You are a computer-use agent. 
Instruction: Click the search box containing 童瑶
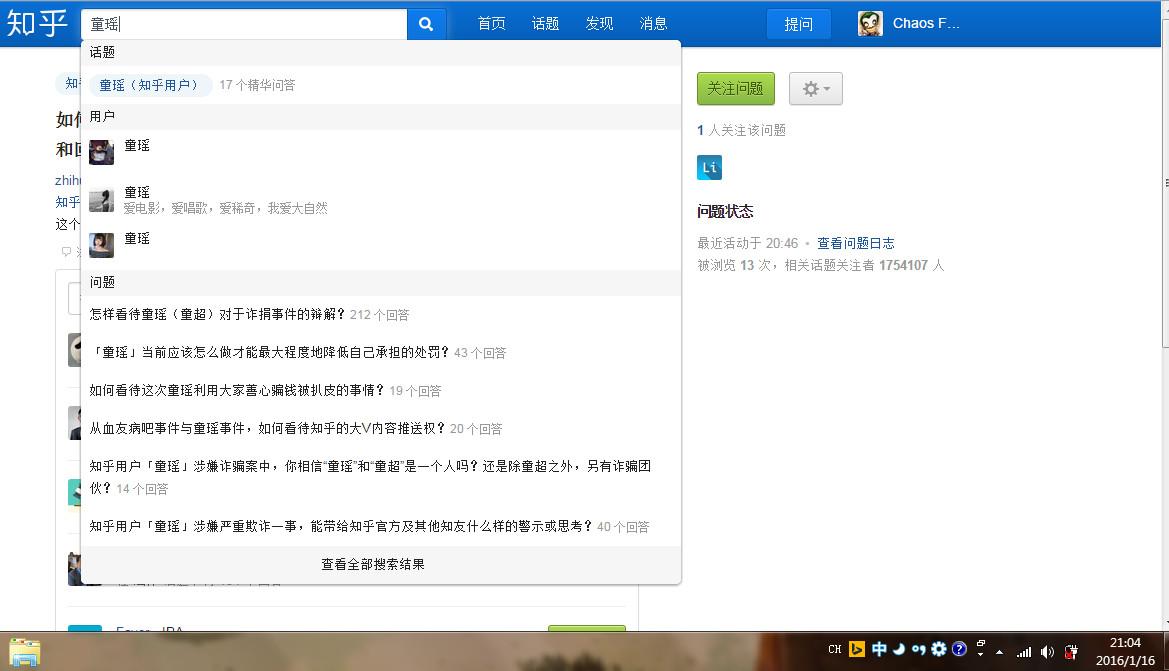point(244,24)
